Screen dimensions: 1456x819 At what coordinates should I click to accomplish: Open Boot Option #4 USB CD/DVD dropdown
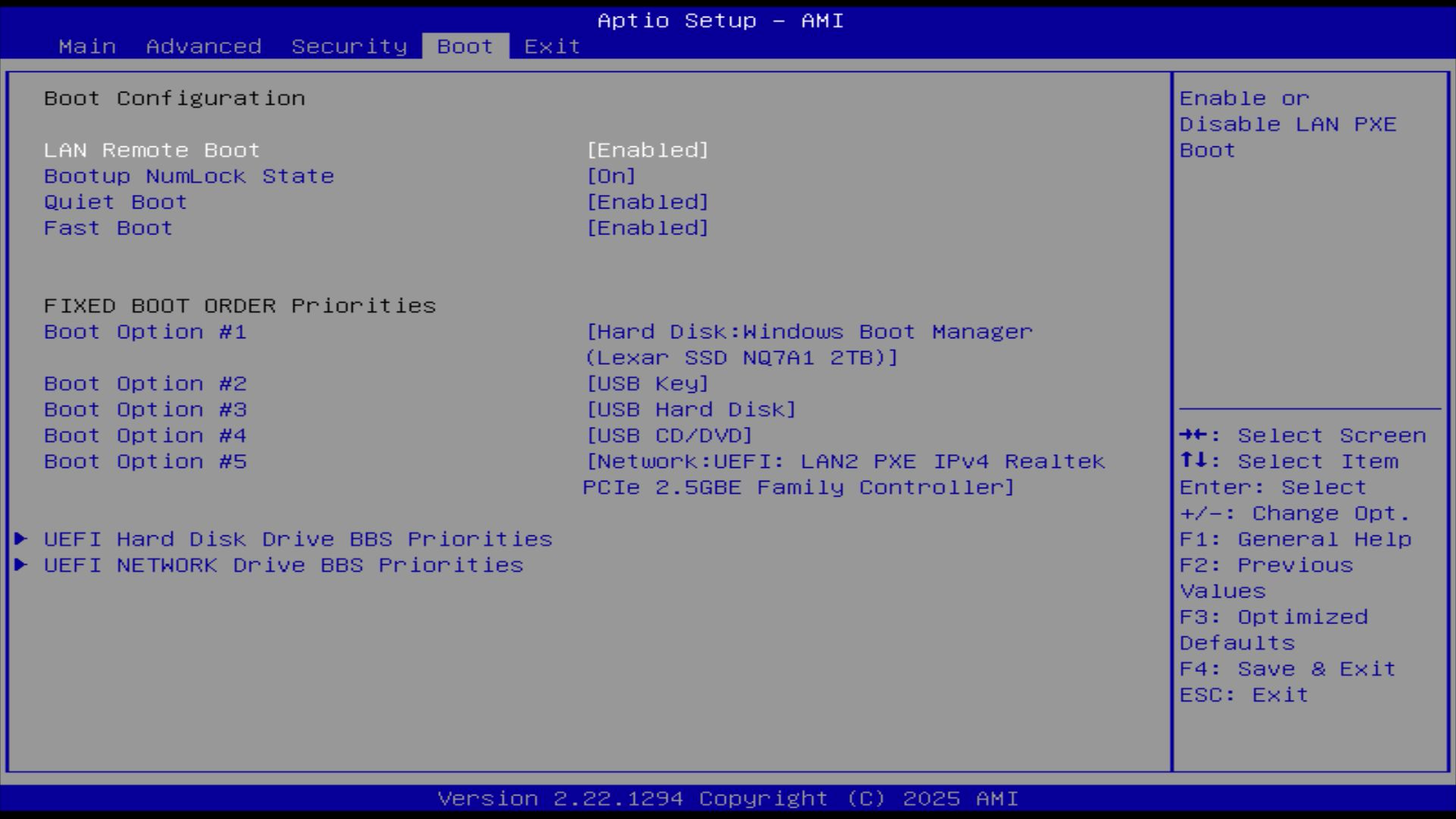[669, 436]
